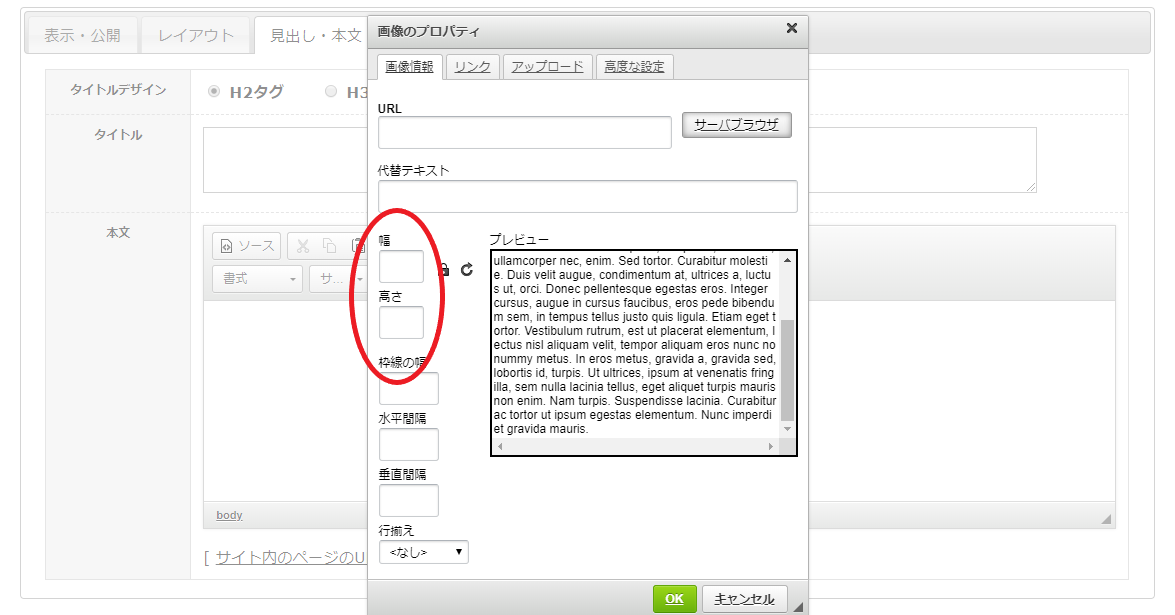Switch to the リンク tab
Viewport: 1175px width, 615px height.
click(x=472, y=67)
